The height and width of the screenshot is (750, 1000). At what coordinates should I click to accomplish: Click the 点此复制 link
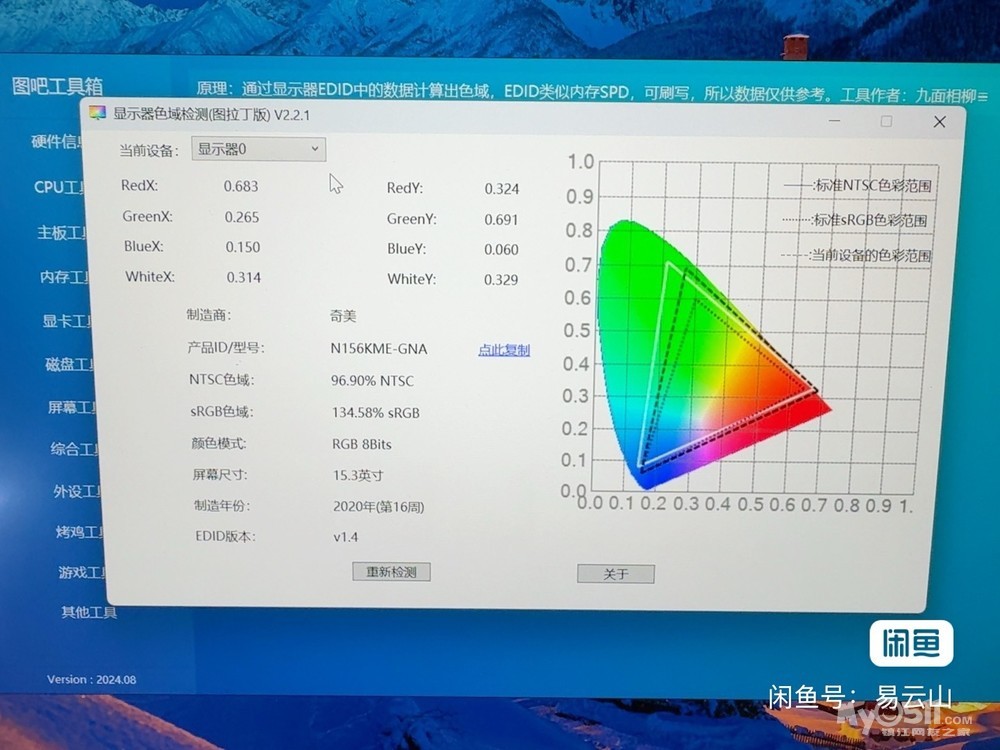click(x=504, y=350)
